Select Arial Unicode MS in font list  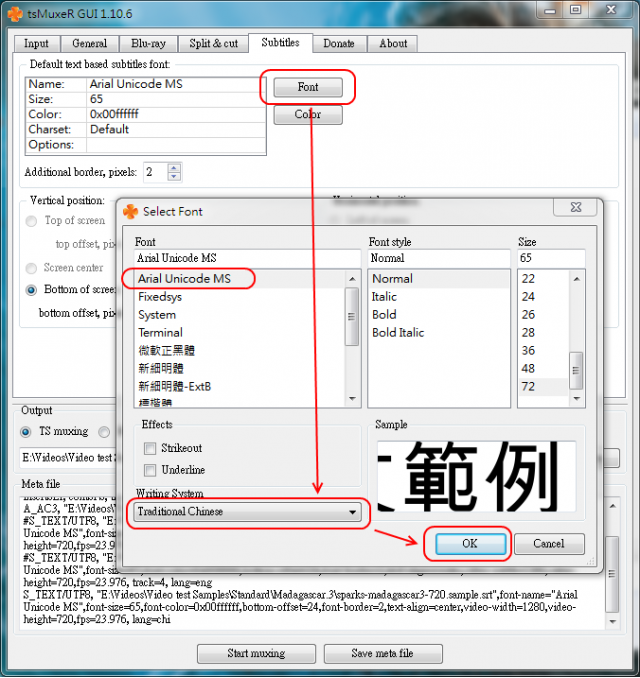pyautogui.click(x=240, y=279)
